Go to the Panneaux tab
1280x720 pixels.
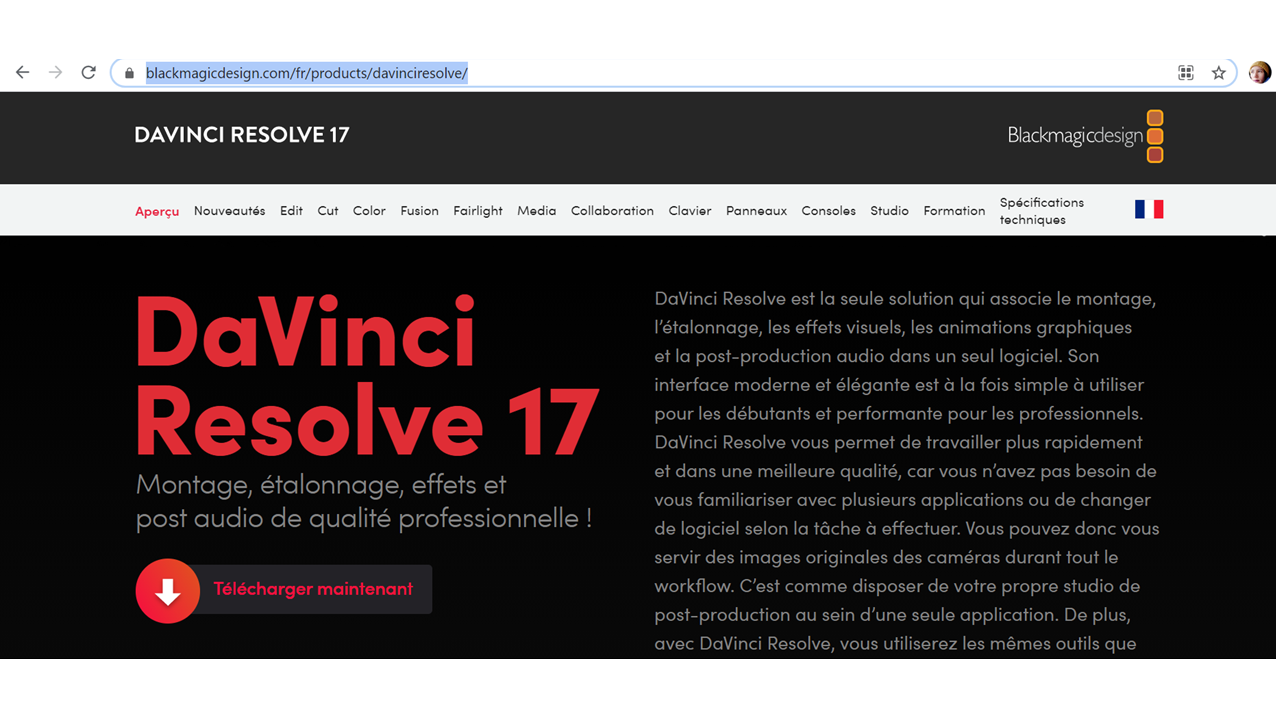tap(756, 211)
